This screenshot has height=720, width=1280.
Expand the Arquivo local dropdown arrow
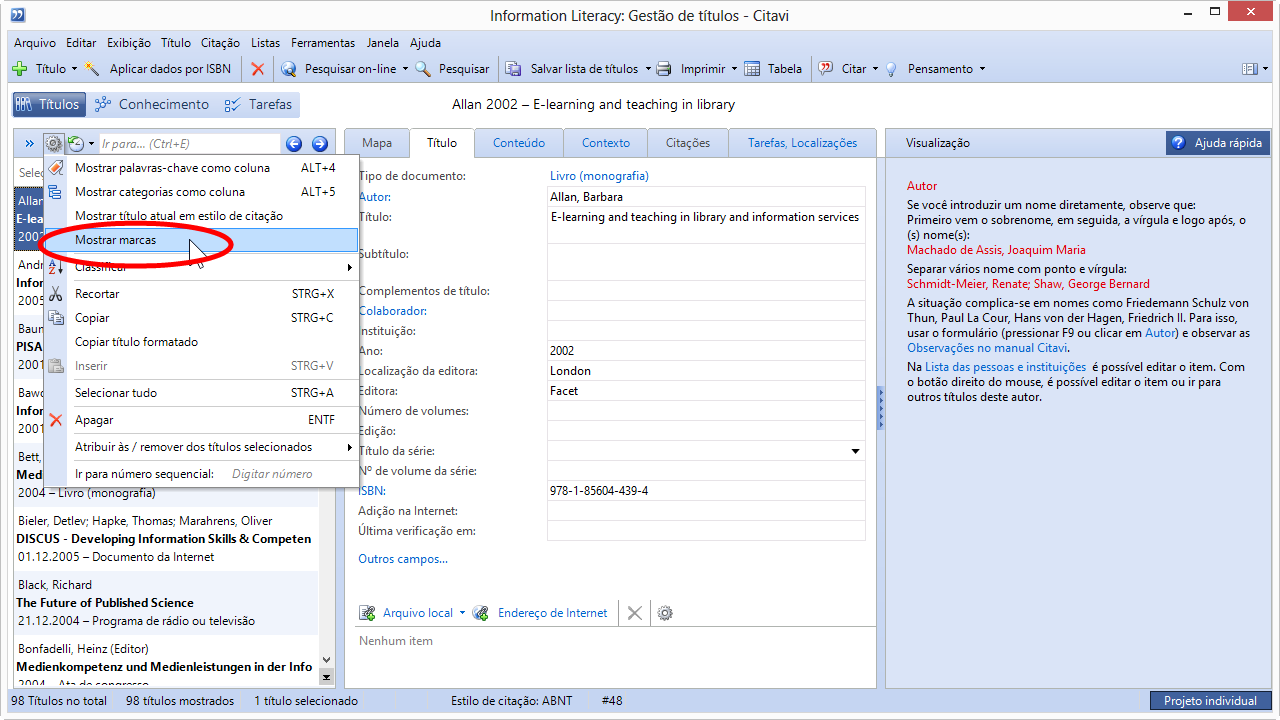(462, 613)
